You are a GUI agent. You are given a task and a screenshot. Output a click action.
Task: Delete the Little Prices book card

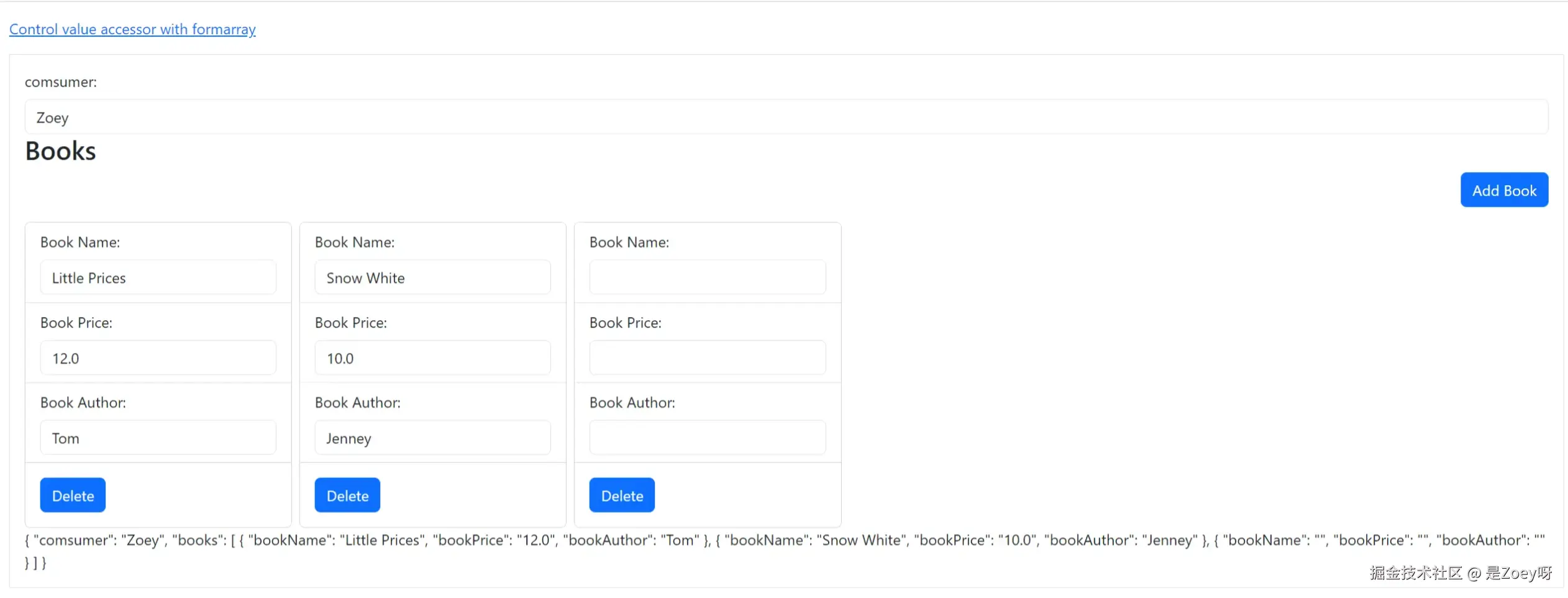[73, 495]
